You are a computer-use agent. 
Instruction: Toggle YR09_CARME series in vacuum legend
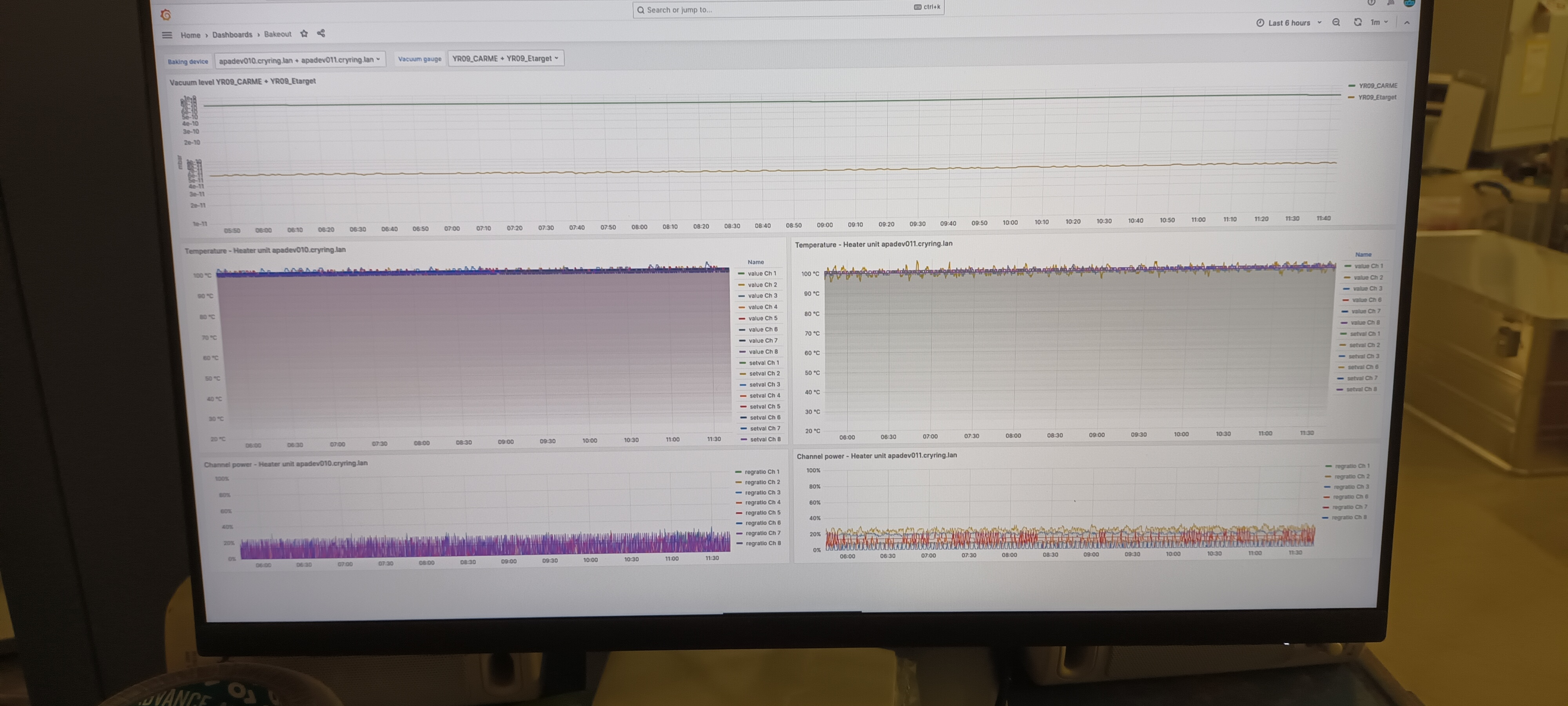[x=1377, y=86]
